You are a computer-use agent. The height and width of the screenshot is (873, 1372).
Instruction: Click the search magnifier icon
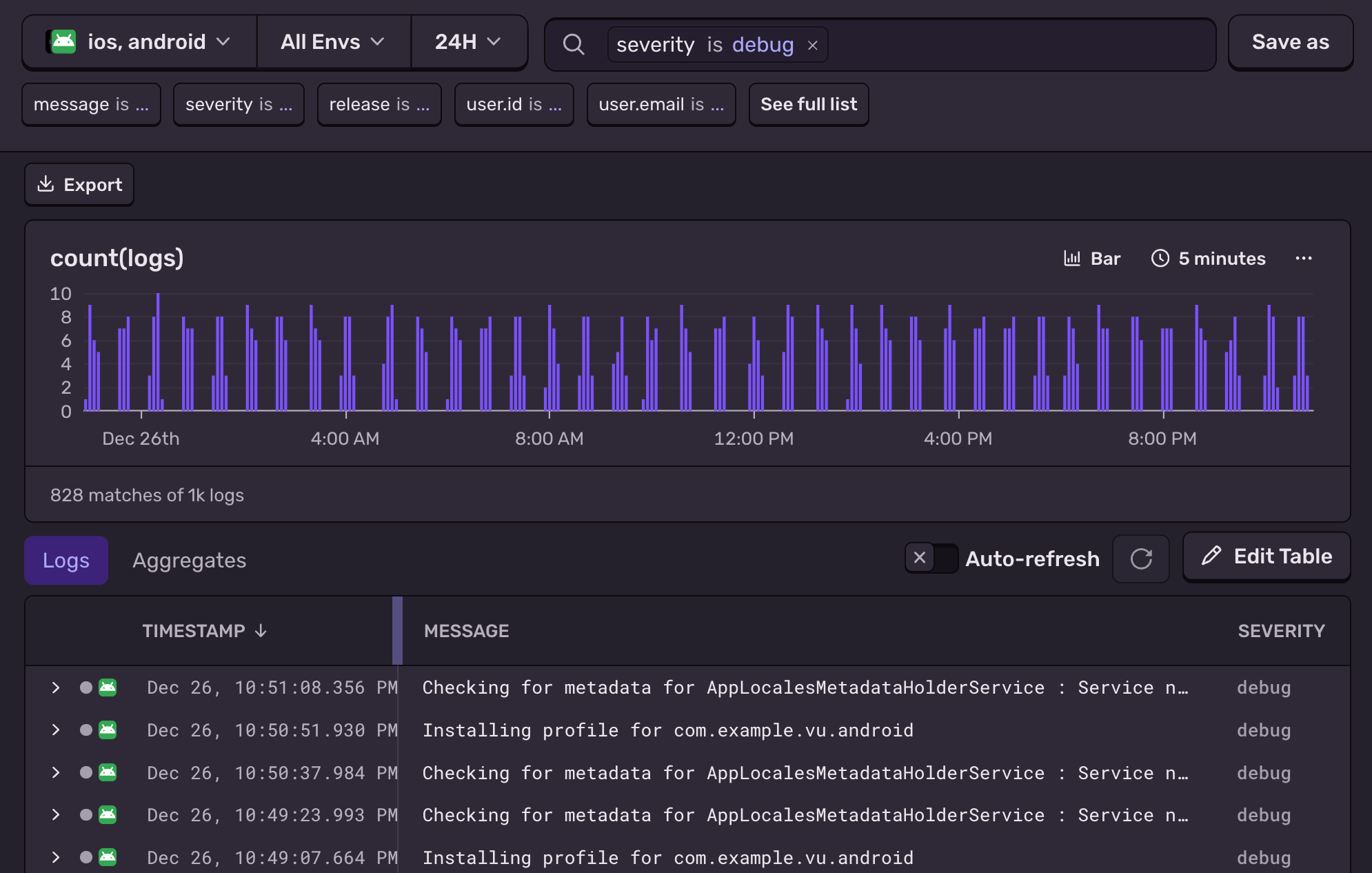574,44
